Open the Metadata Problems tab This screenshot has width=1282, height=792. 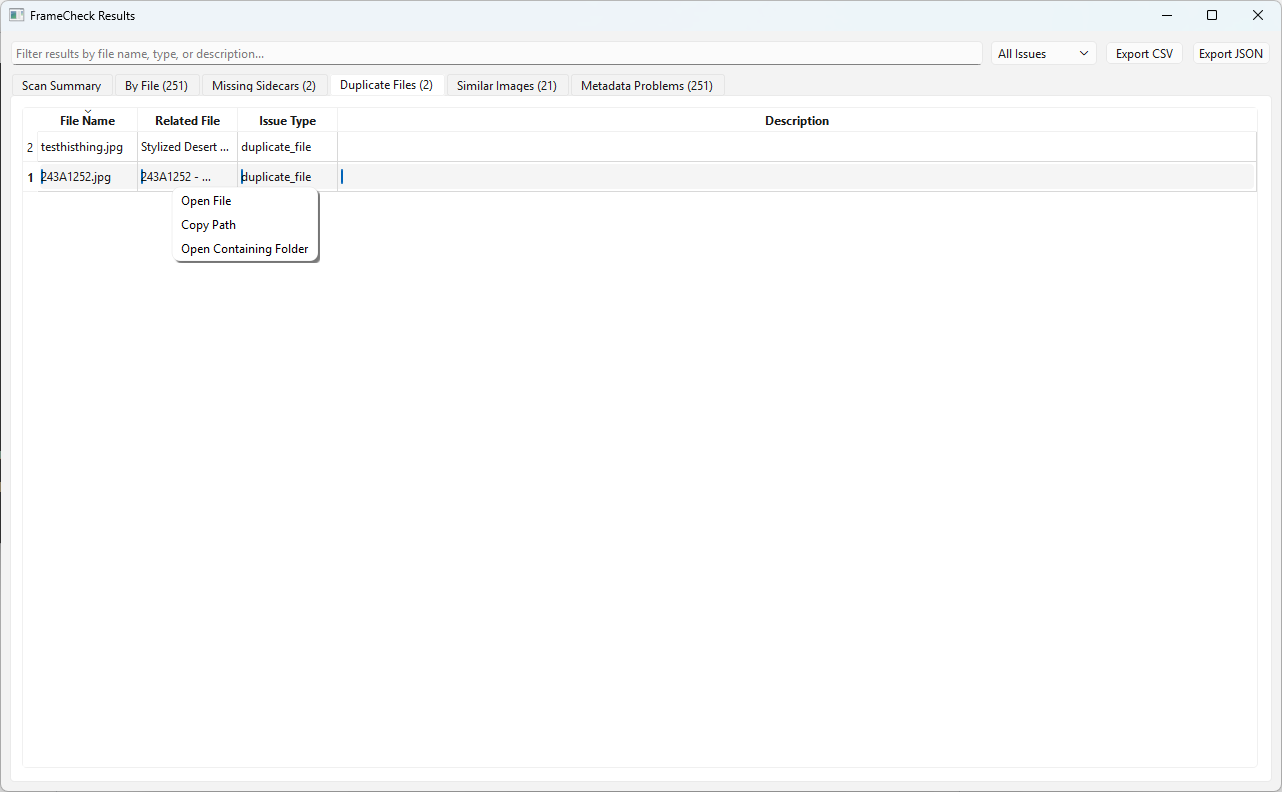pyautogui.click(x=647, y=85)
